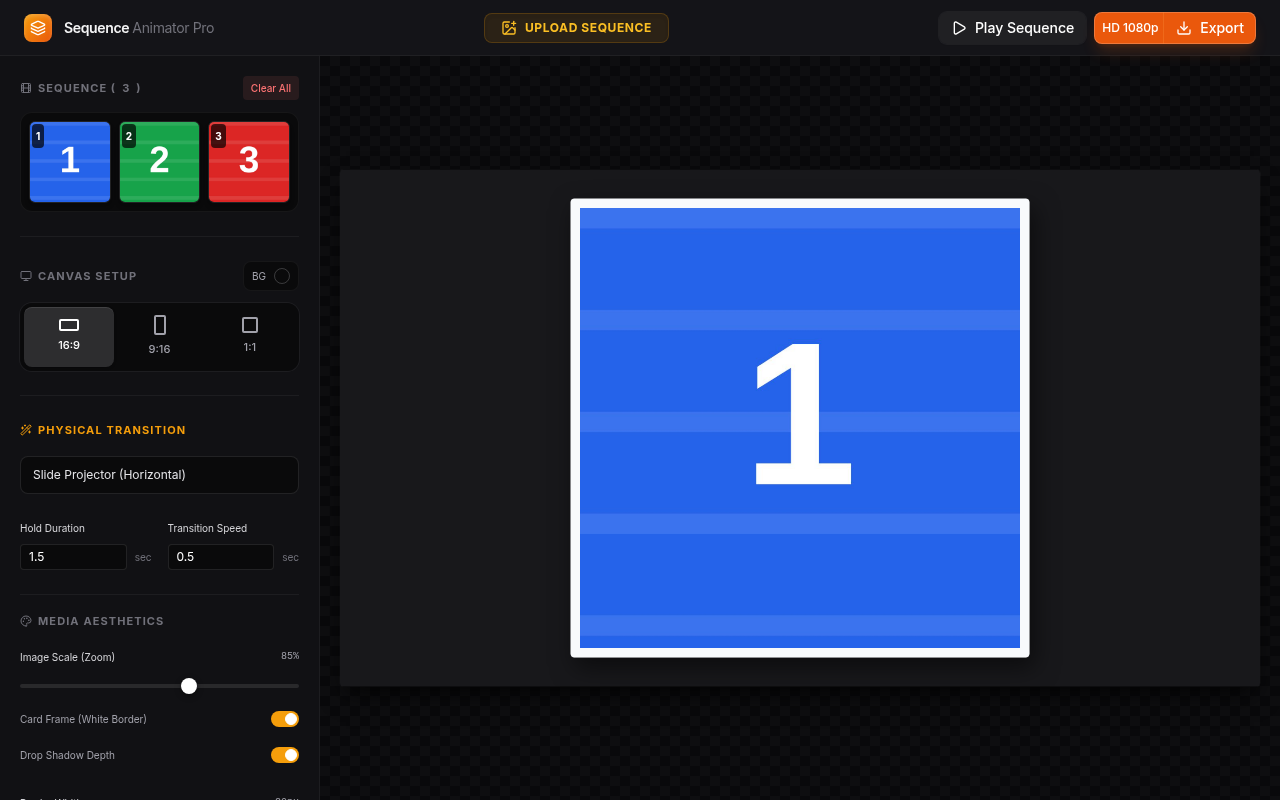This screenshot has width=1280, height=800.
Task: Click the Hold Duration input field
Action: [73, 557]
